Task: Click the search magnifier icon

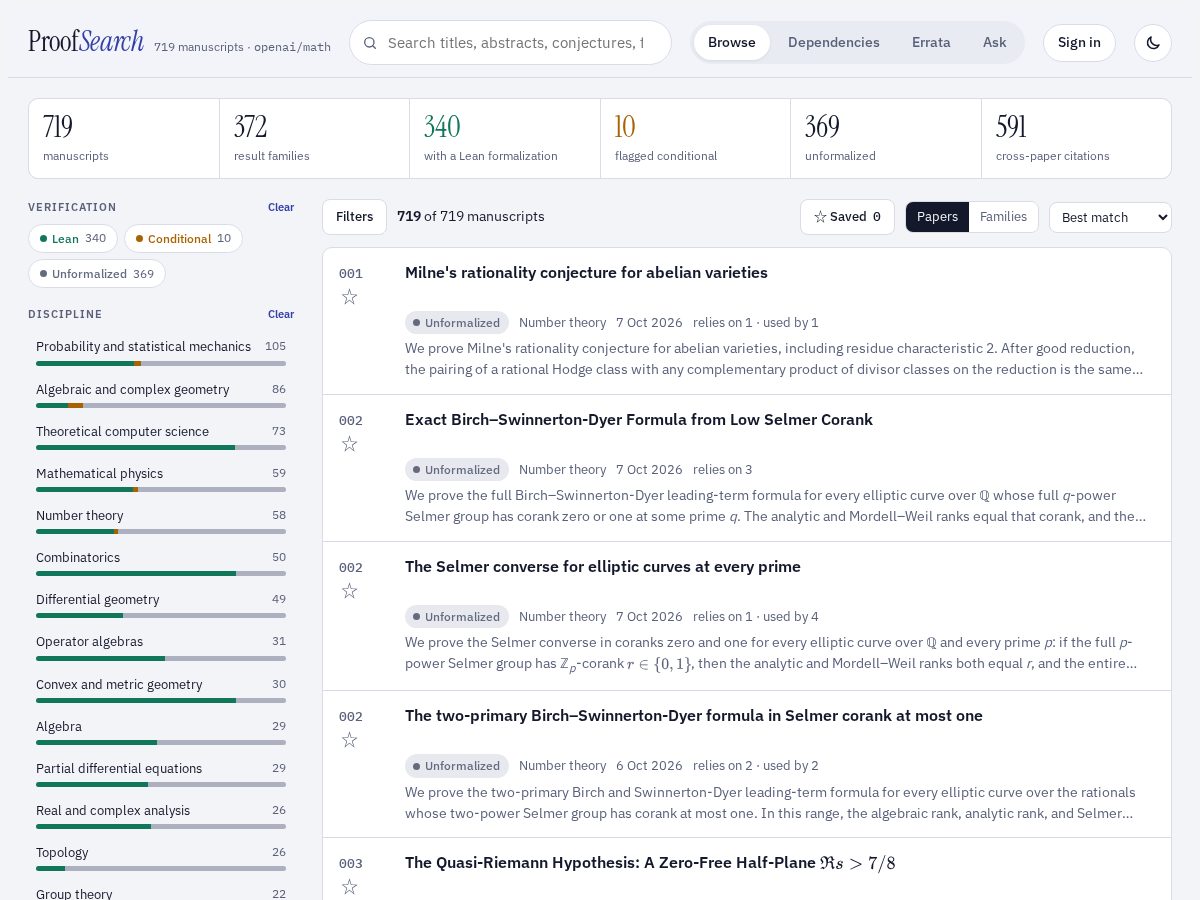Action: (370, 43)
